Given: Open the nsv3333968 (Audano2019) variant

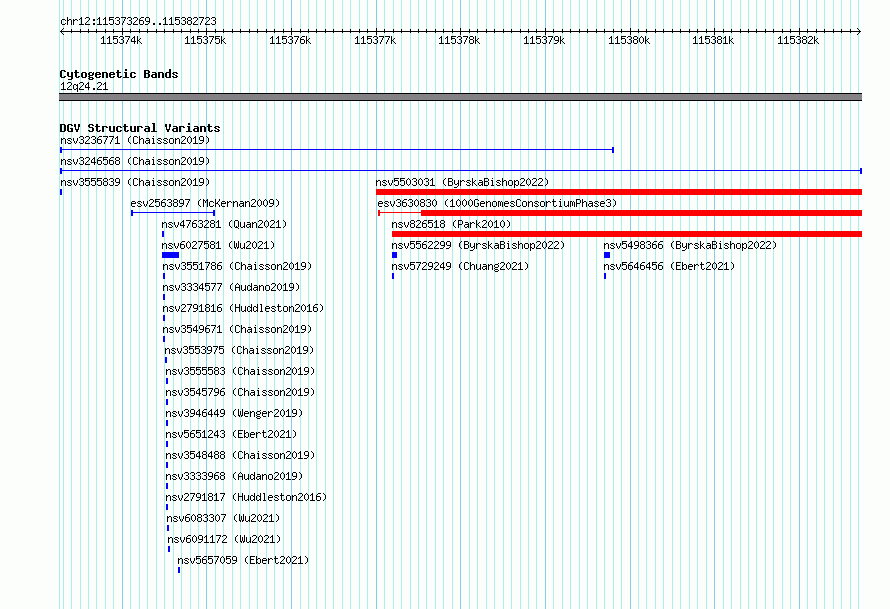Looking at the screenshot, I should pos(234,476).
